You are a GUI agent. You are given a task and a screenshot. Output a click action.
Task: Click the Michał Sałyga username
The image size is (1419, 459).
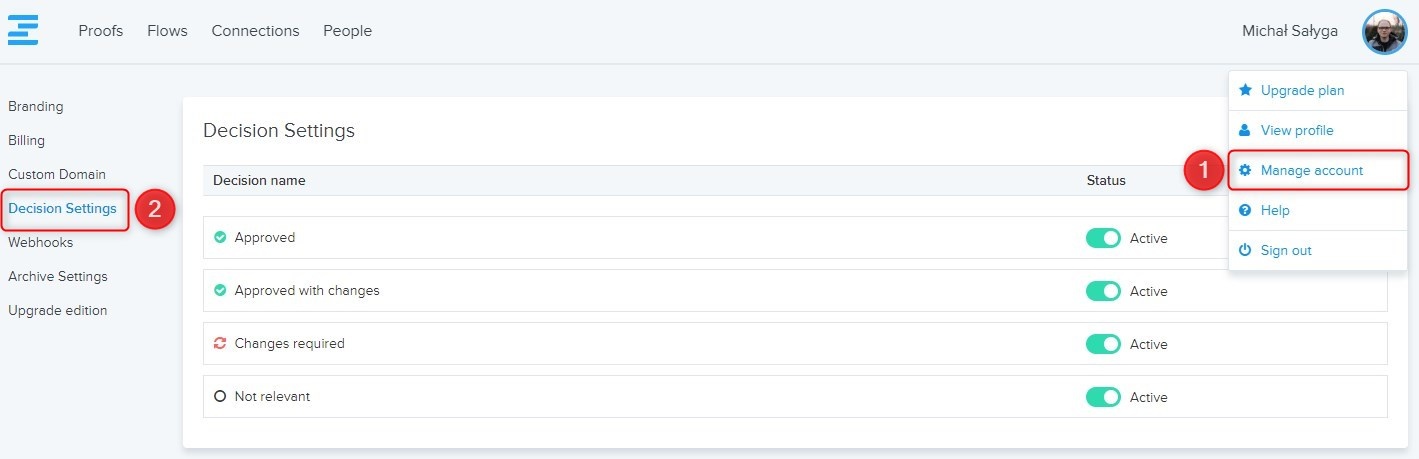coord(1289,31)
